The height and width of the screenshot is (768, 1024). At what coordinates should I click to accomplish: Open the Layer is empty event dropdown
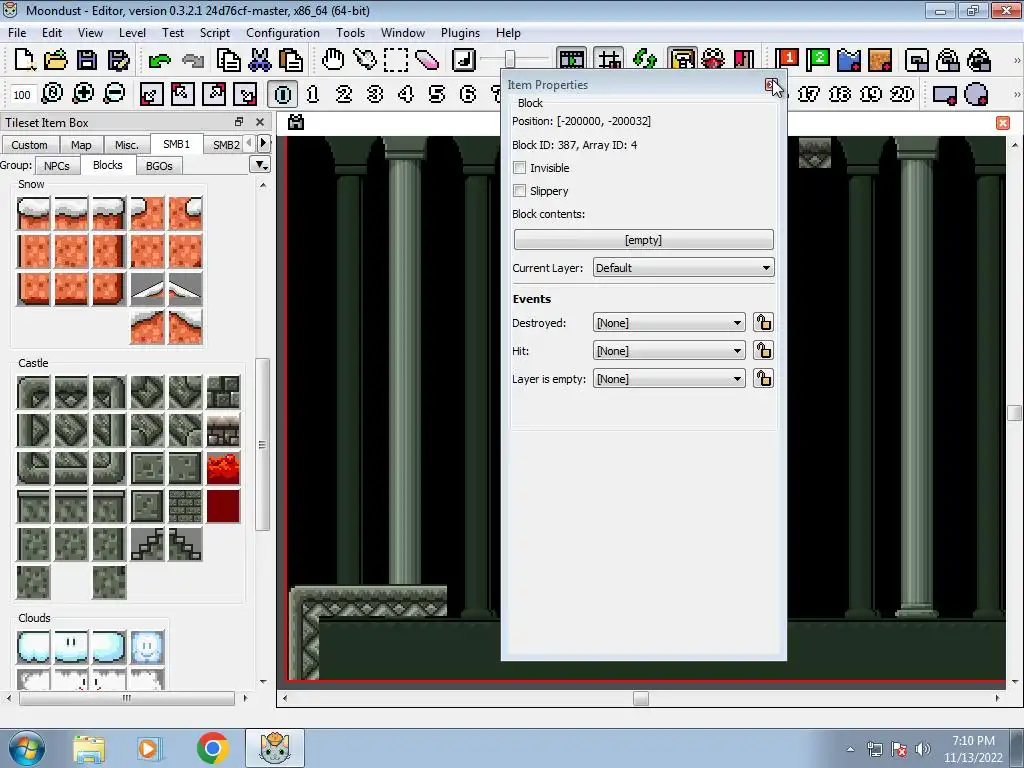coord(669,379)
